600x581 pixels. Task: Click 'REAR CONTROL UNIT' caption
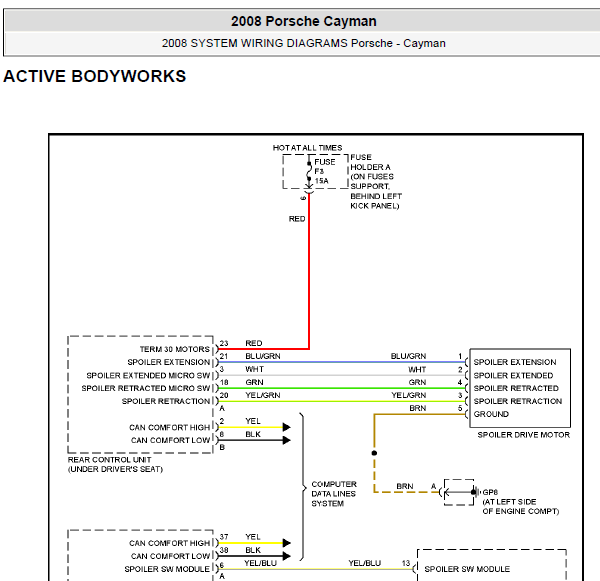[x=109, y=459]
